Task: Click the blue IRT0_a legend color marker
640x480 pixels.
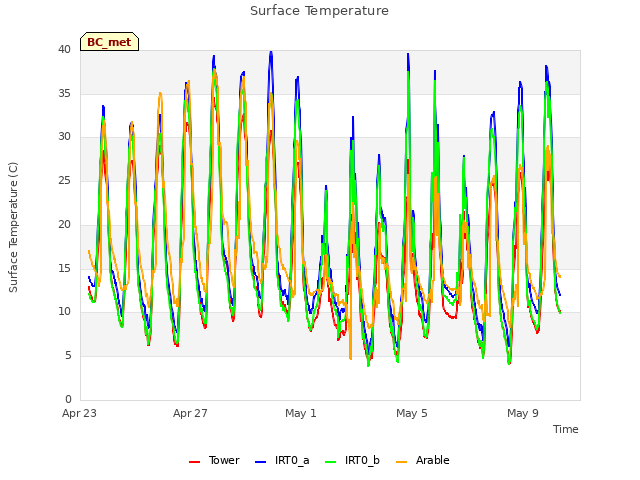Action: 260,462
